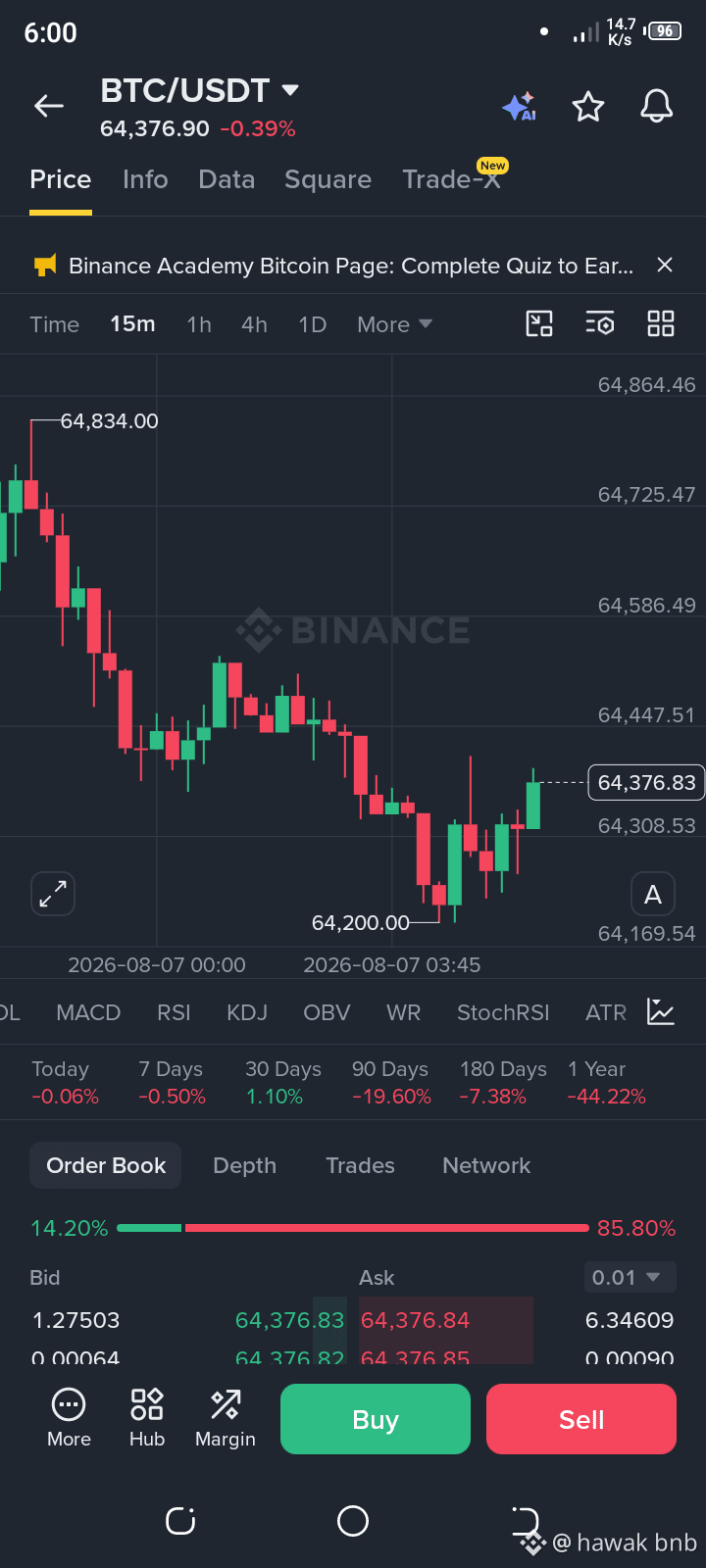Image resolution: width=706 pixels, height=1568 pixels.
Task: Tap 30 Days 1.10% change
Action: (282, 1083)
